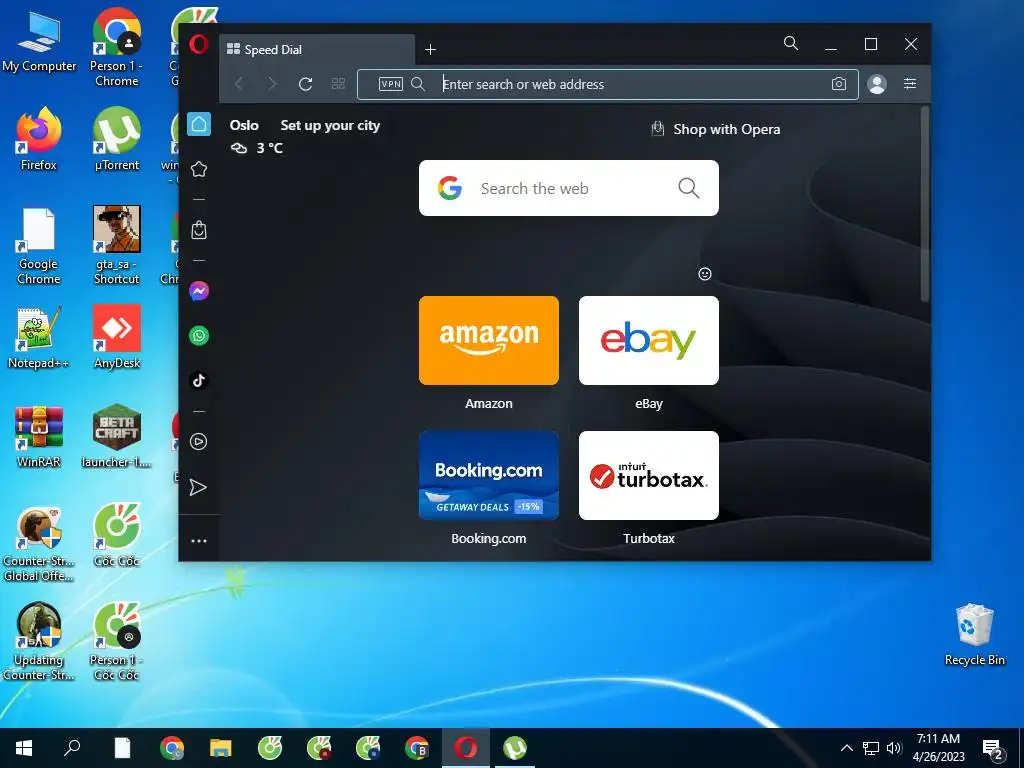Click Shop with Opera
The width and height of the screenshot is (1024, 768).
coord(716,129)
